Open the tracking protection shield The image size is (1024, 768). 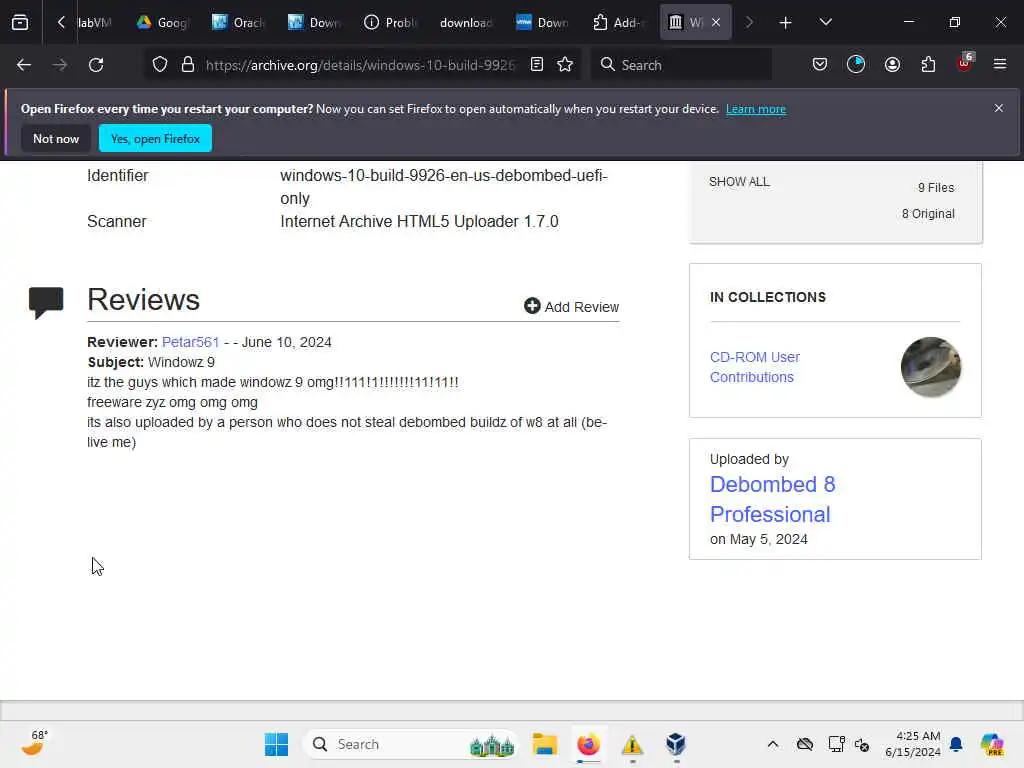(160, 65)
